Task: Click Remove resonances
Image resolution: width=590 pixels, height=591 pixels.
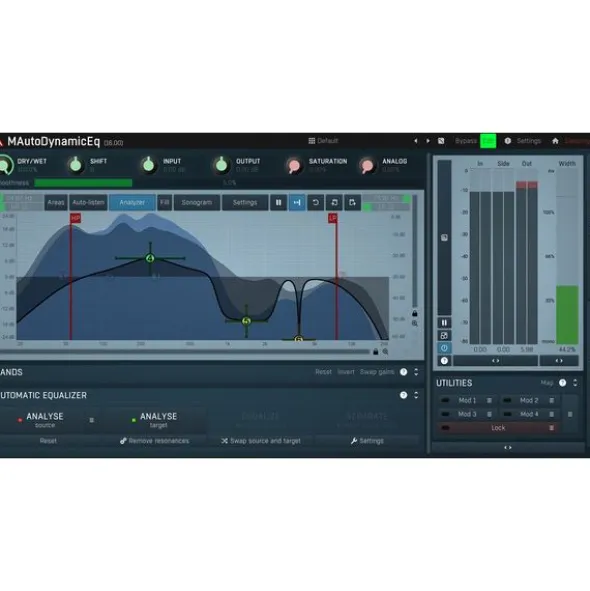Action: click(155, 441)
